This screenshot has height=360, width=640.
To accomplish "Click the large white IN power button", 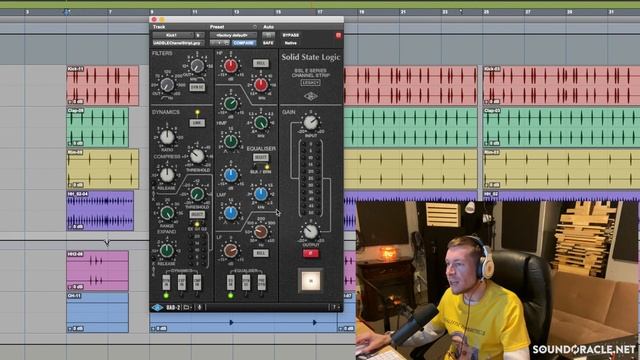I will [311, 281].
